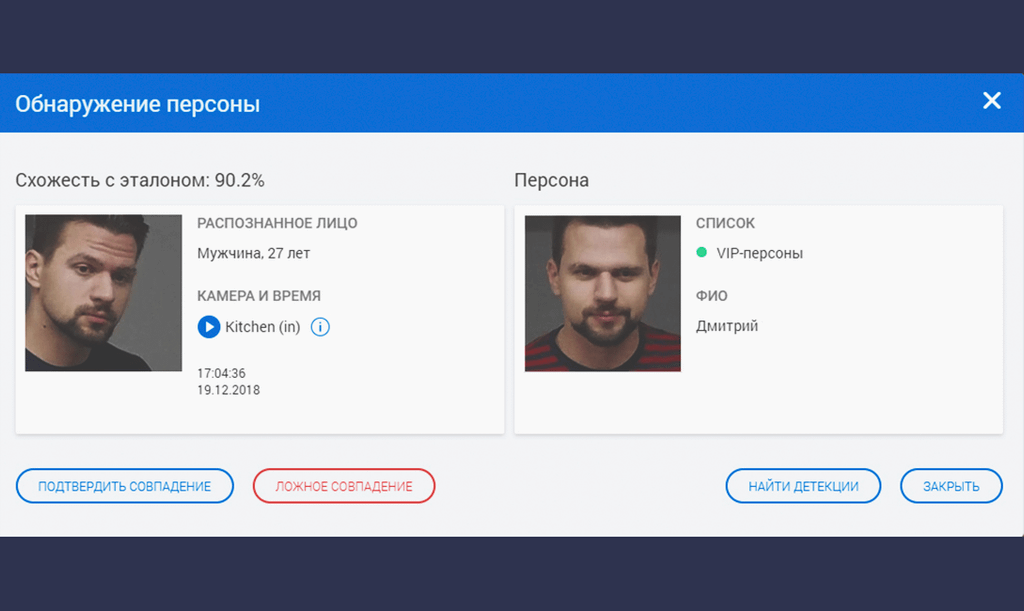The width and height of the screenshot is (1024, 611).
Task: Play the Kitchen (in) camera recording
Action: [208, 326]
